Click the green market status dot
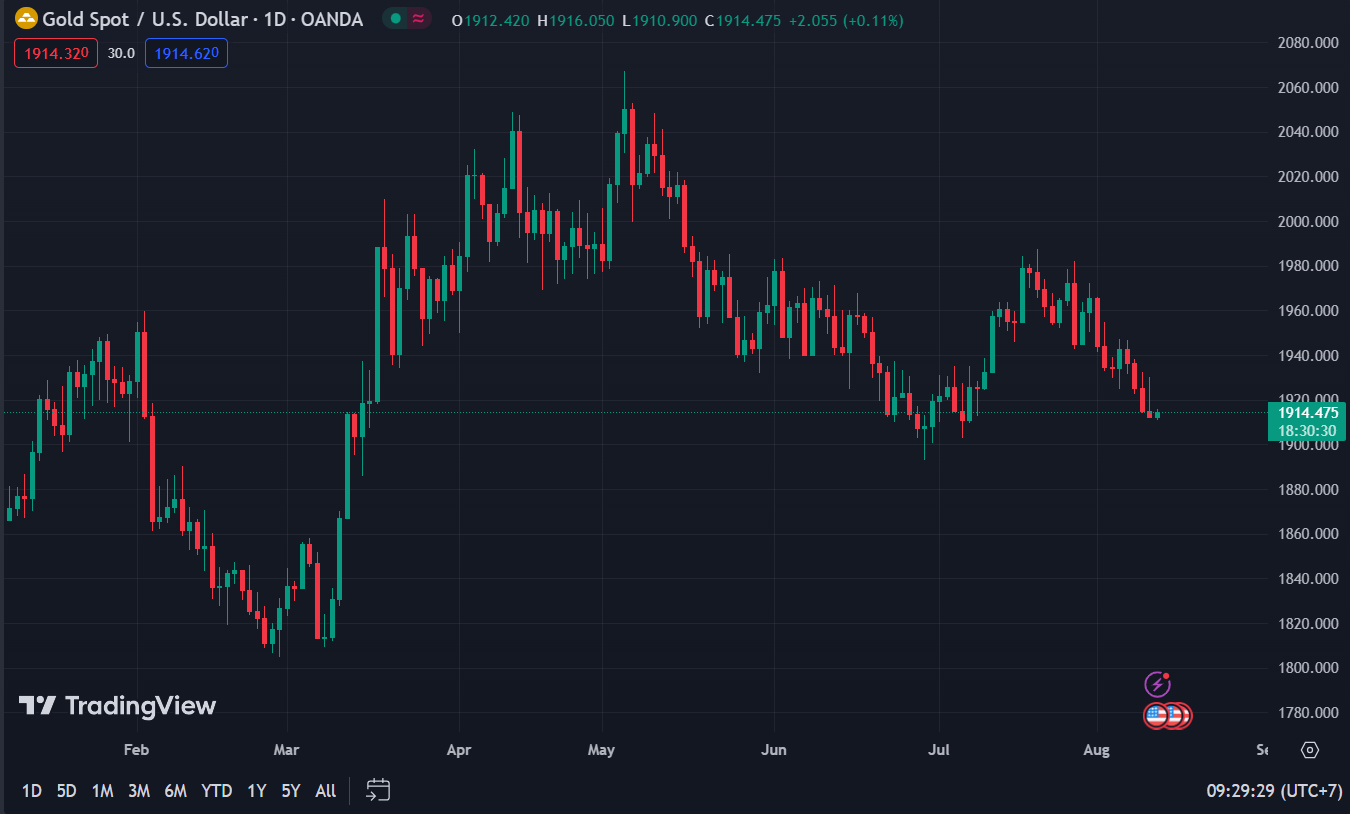The height and width of the screenshot is (814, 1350). tap(396, 19)
